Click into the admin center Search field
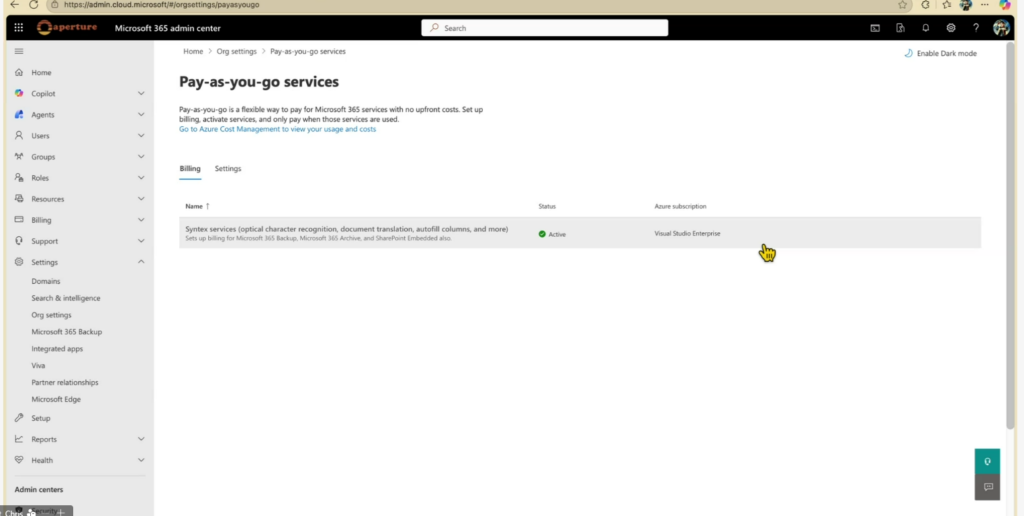 (545, 28)
